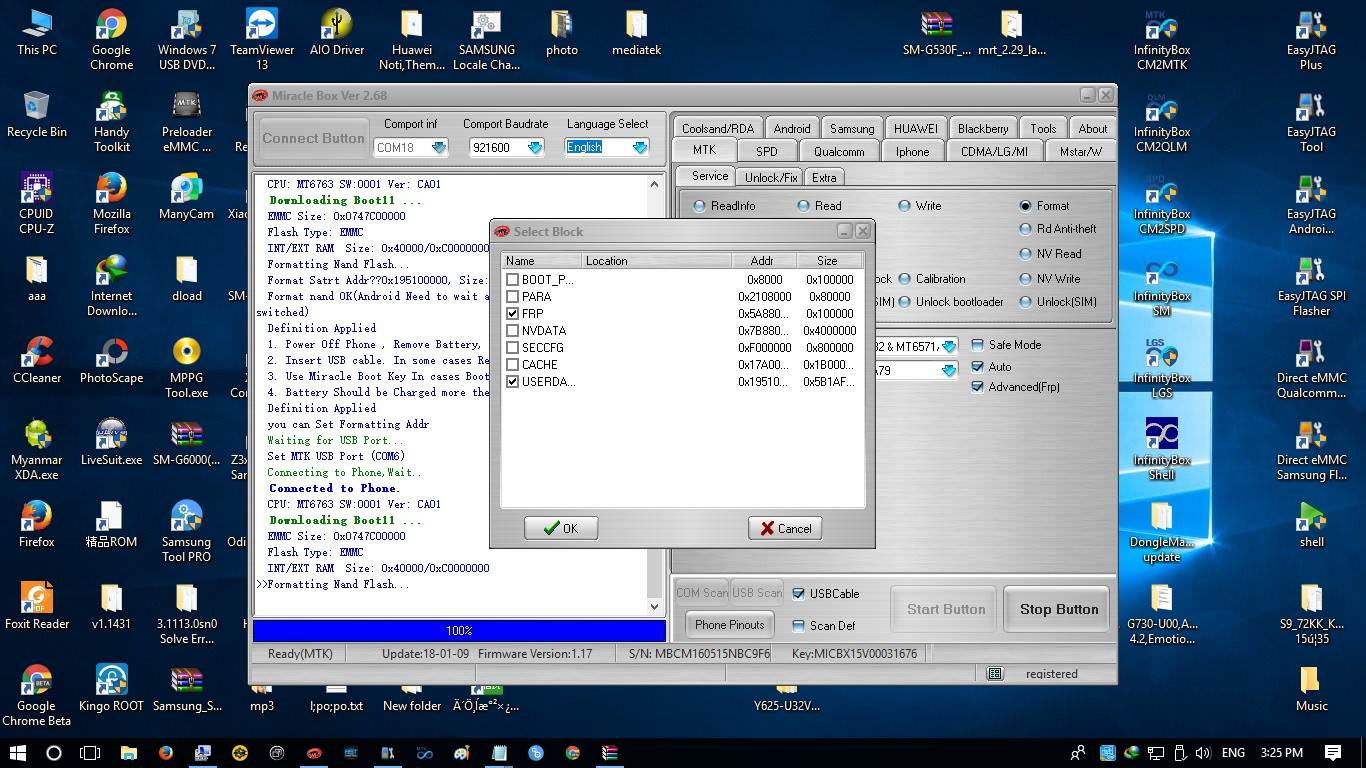This screenshot has height=768, width=1366.
Task: Open the Comport Baudrate dropdown
Action: tap(535, 148)
